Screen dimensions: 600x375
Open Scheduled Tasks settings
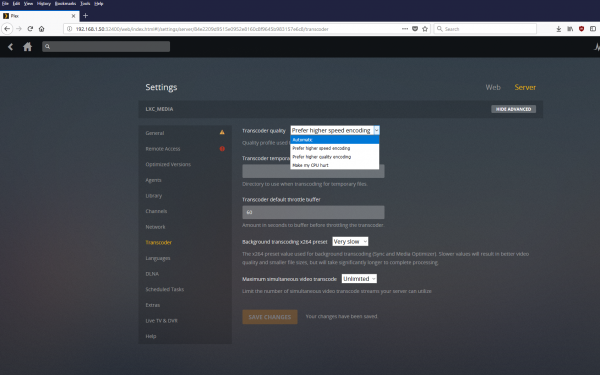tap(165, 289)
